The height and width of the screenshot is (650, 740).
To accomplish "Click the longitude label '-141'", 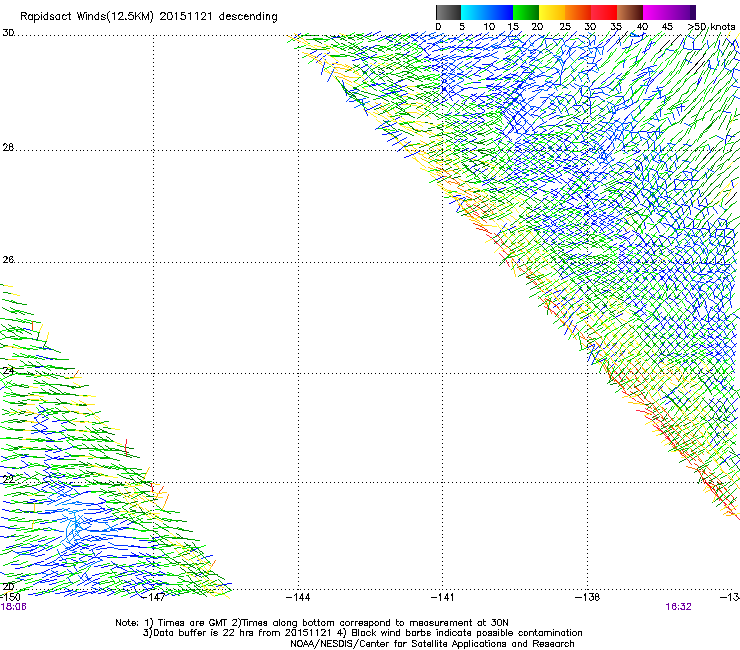I will click(x=443, y=597).
